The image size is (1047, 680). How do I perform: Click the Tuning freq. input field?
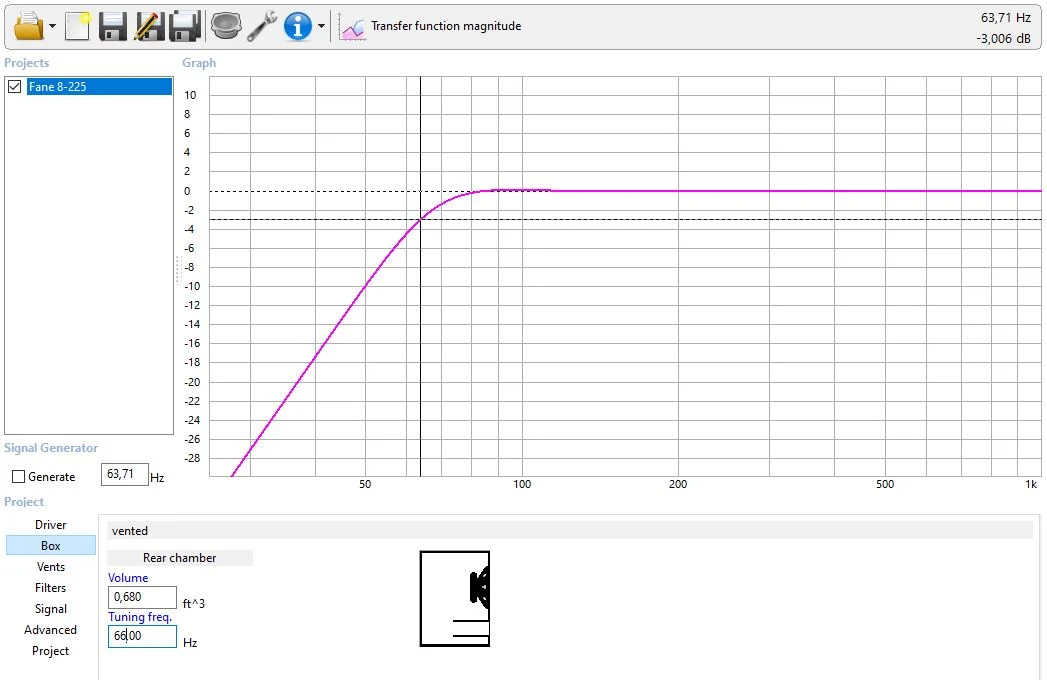pyautogui.click(x=141, y=636)
